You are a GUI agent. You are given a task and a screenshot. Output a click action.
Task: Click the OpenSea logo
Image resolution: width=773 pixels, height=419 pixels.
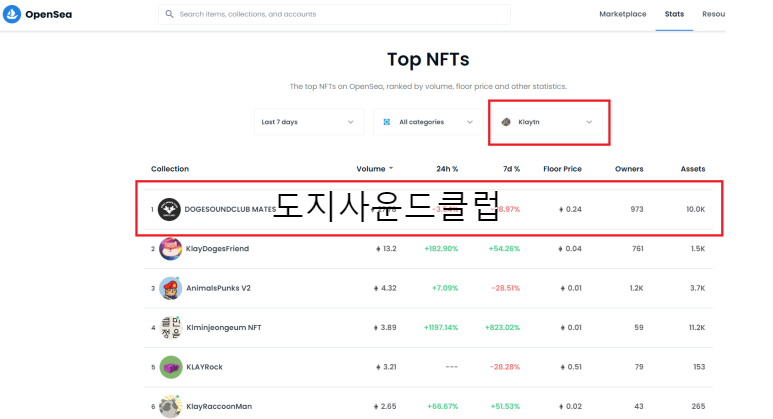coord(37,14)
